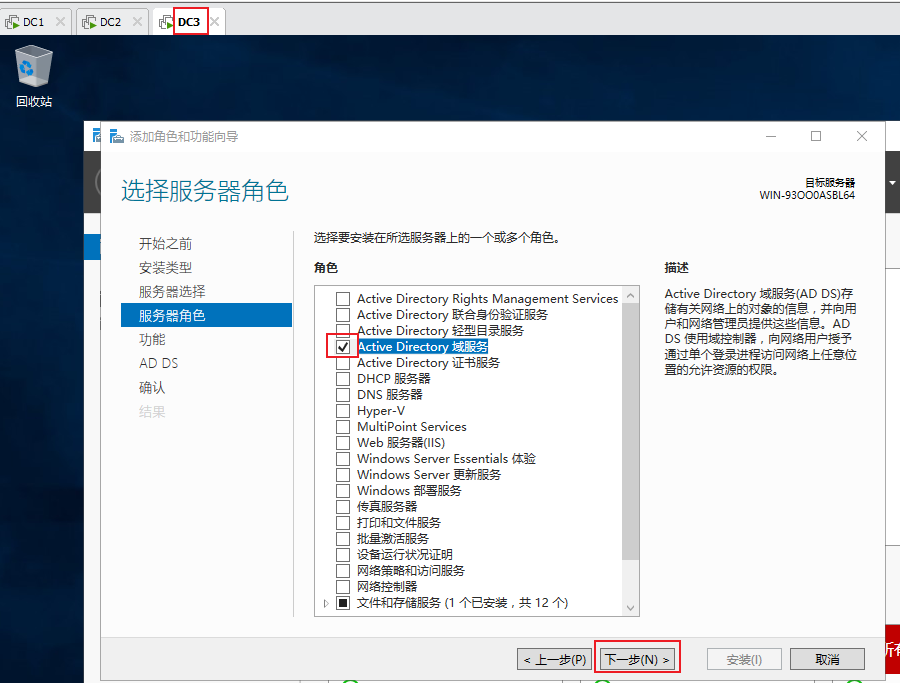The height and width of the screenshot is (683, 900).
Task: Click the roles list scroll-up arrow
Action: [630, 295]
